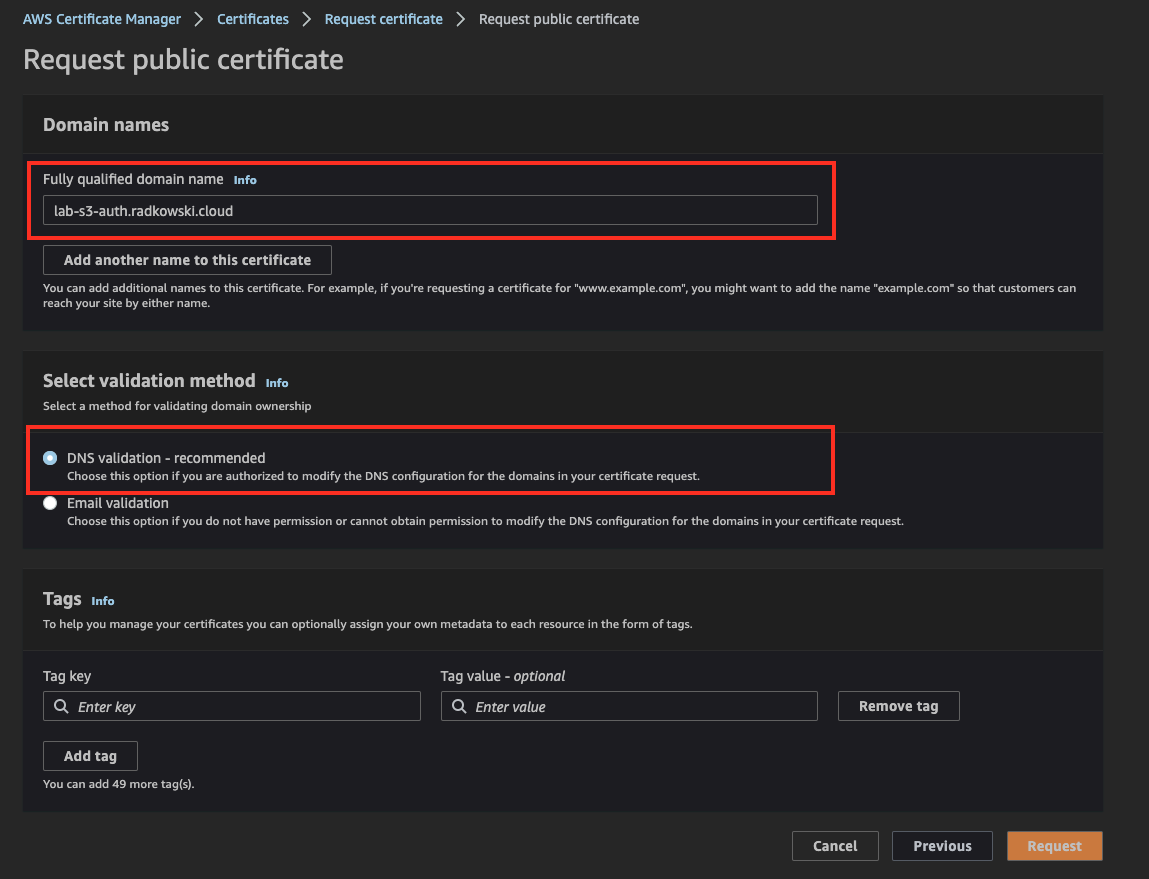Open Request certificate breadcrumb link
Screen dimensions: 1149x879
(x=383, y=19)
